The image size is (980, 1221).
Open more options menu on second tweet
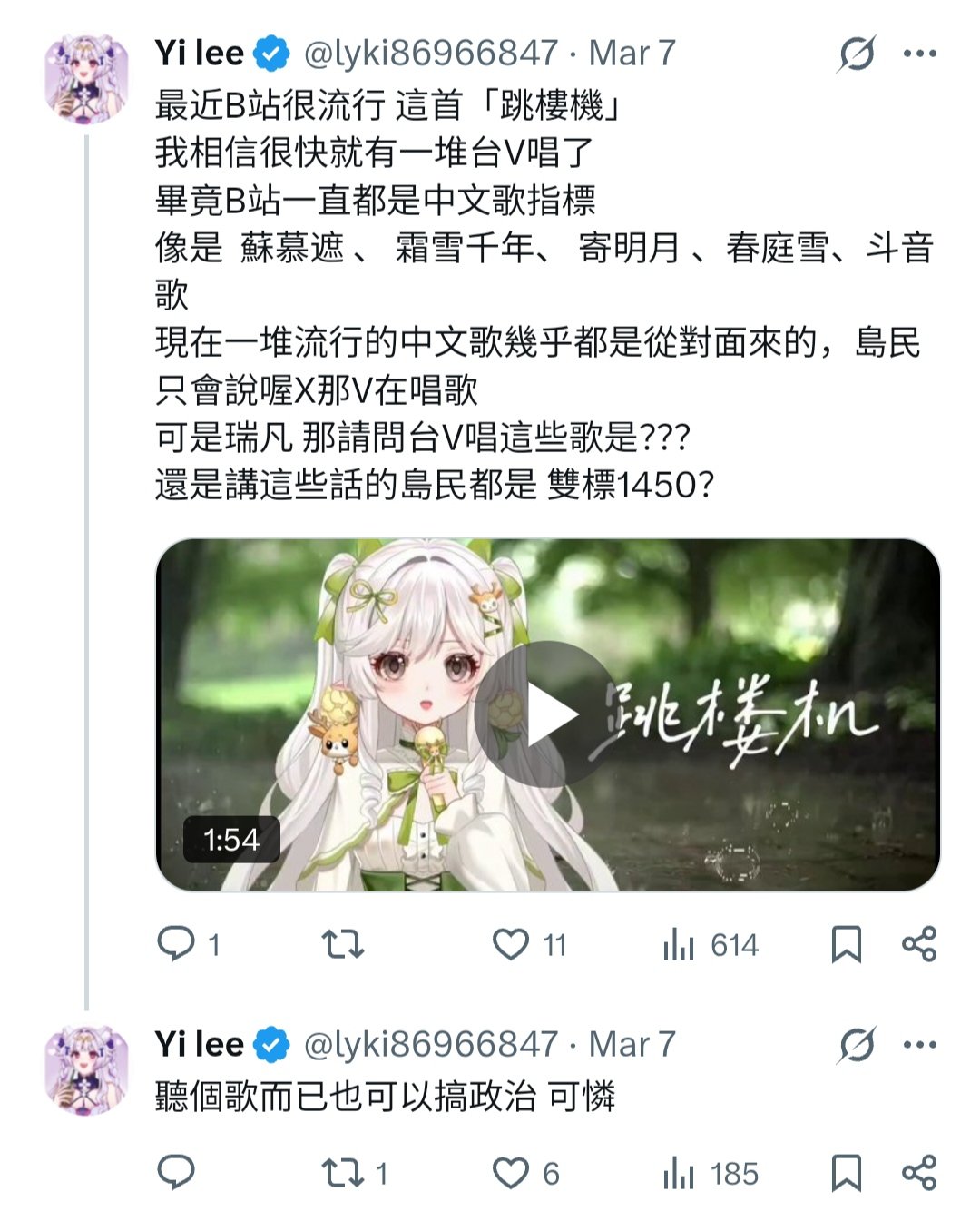pos(919,1045)
